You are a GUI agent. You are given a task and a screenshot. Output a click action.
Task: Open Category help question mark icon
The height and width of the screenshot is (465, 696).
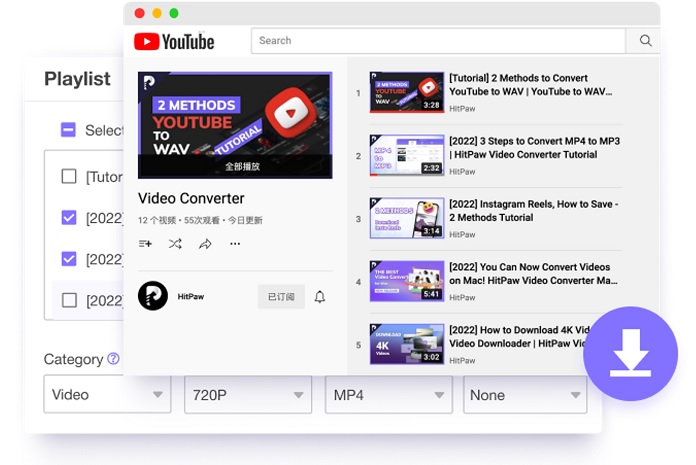tap(114, 359)
